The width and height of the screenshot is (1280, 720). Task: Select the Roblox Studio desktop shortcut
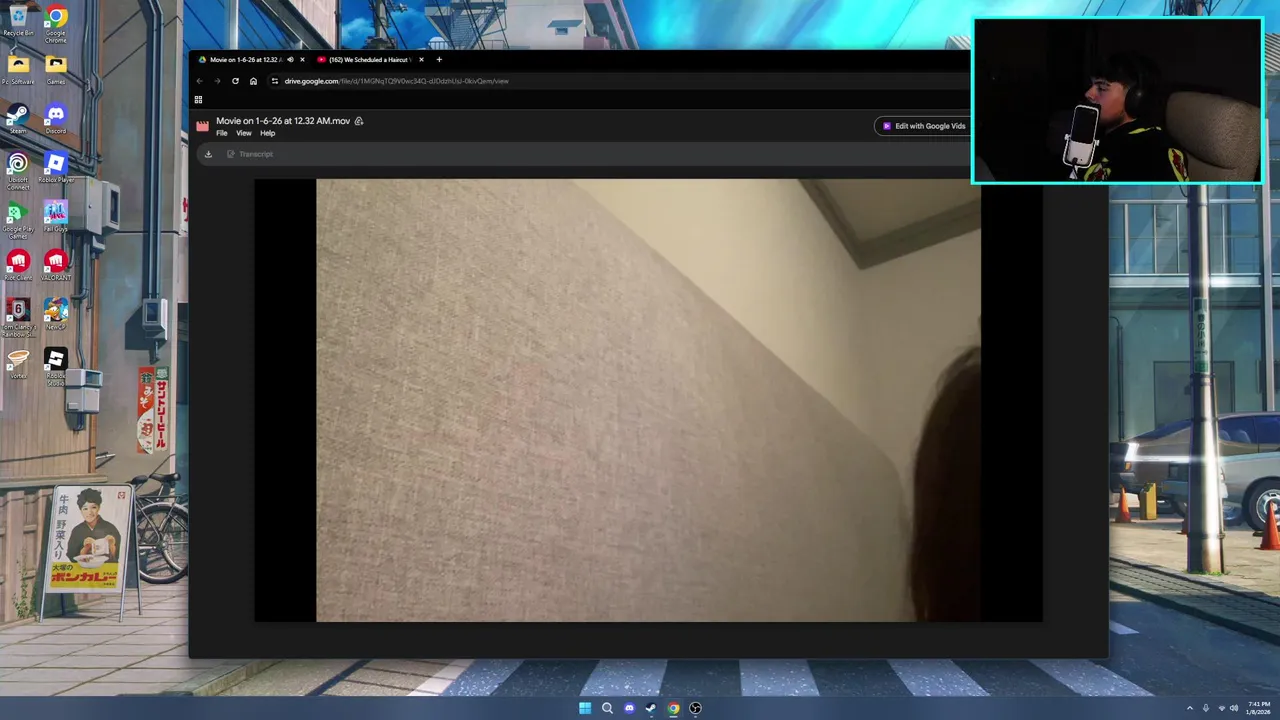click(56, 366)
